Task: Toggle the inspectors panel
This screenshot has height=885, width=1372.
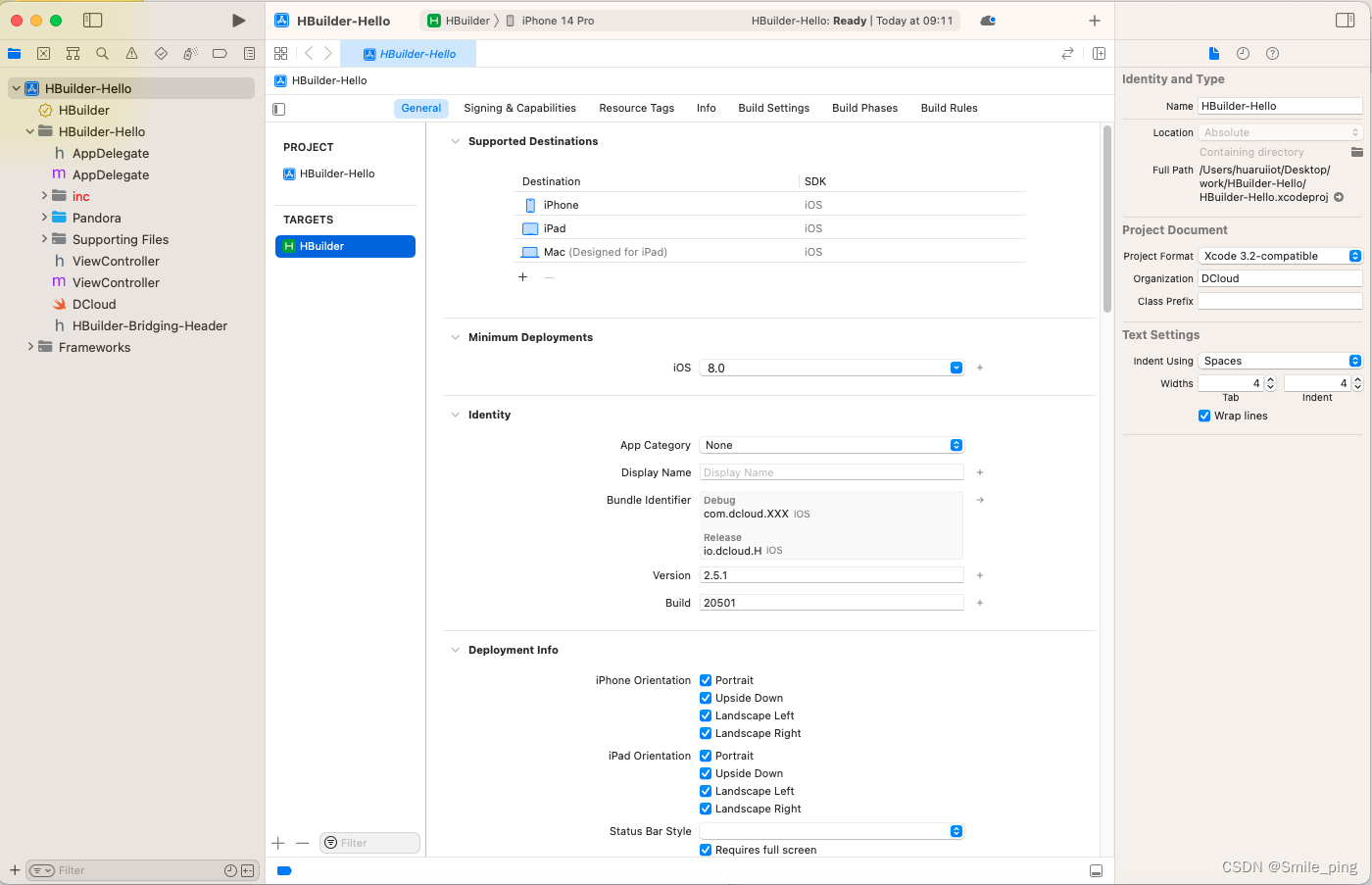Action: point(1345,21)
